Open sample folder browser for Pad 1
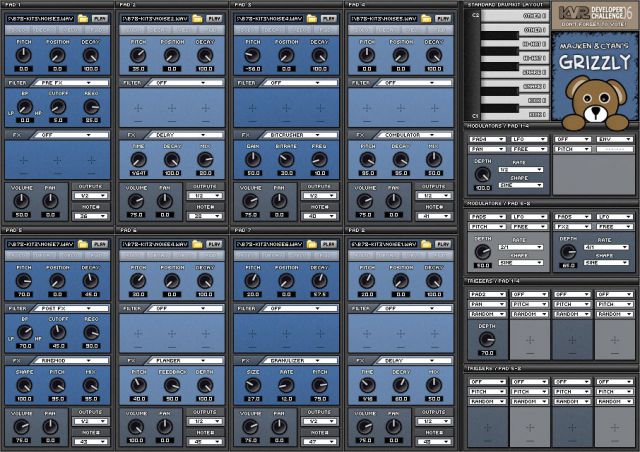The width and height of the screenshot is (640, 452). [83, 18]
